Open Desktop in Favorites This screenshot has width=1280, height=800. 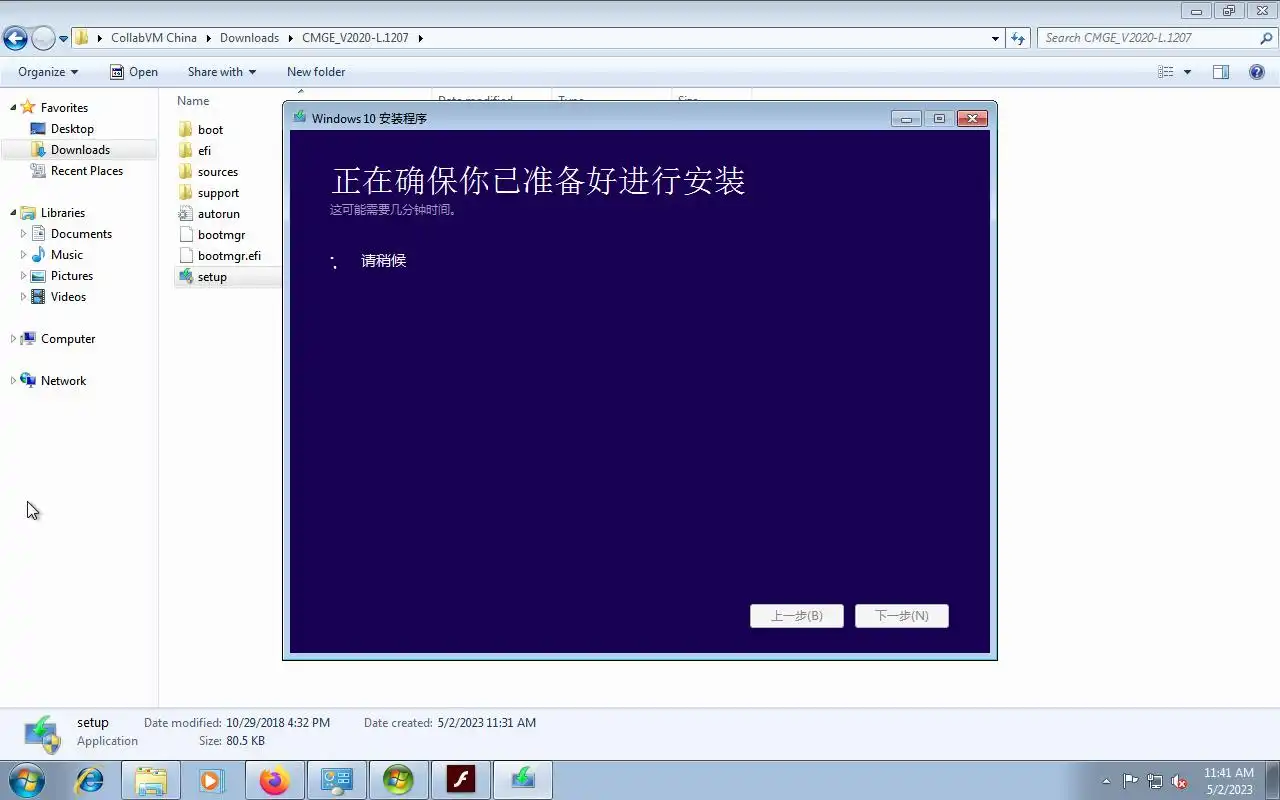[x=72, y=129]
